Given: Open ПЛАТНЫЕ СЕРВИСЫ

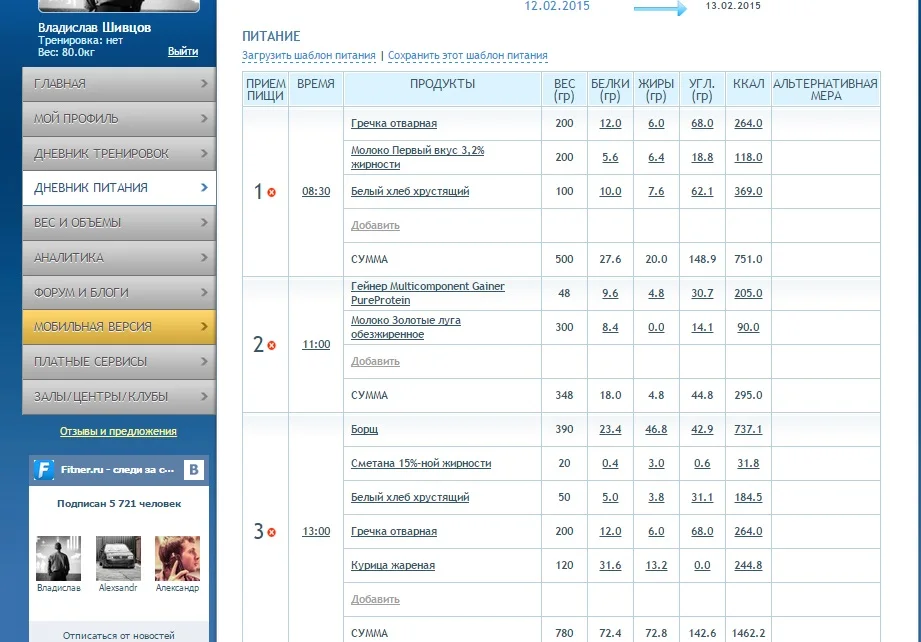Looking at the screenshot, I should tap(119, 361).
